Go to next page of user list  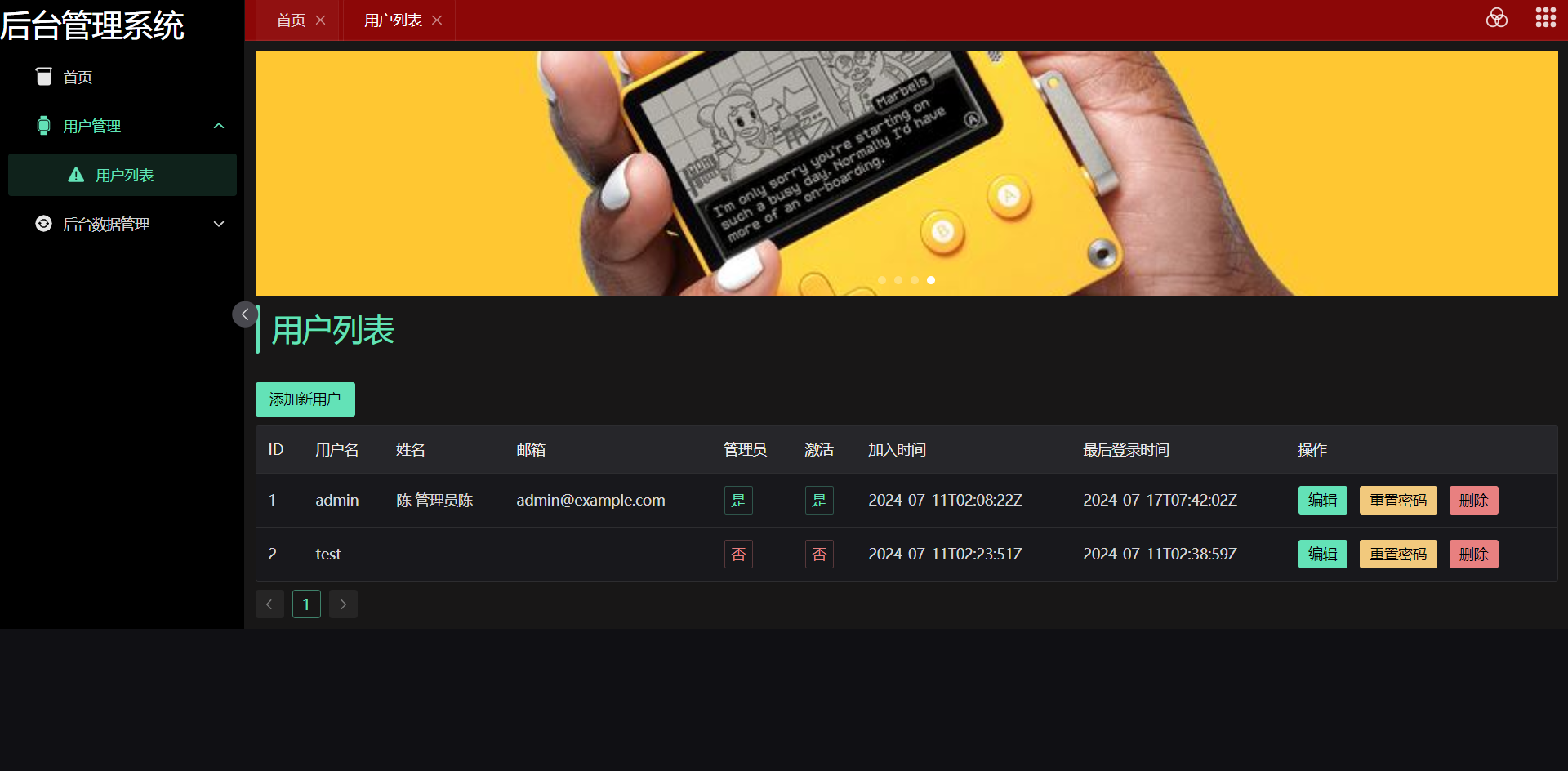click(343, 604)
